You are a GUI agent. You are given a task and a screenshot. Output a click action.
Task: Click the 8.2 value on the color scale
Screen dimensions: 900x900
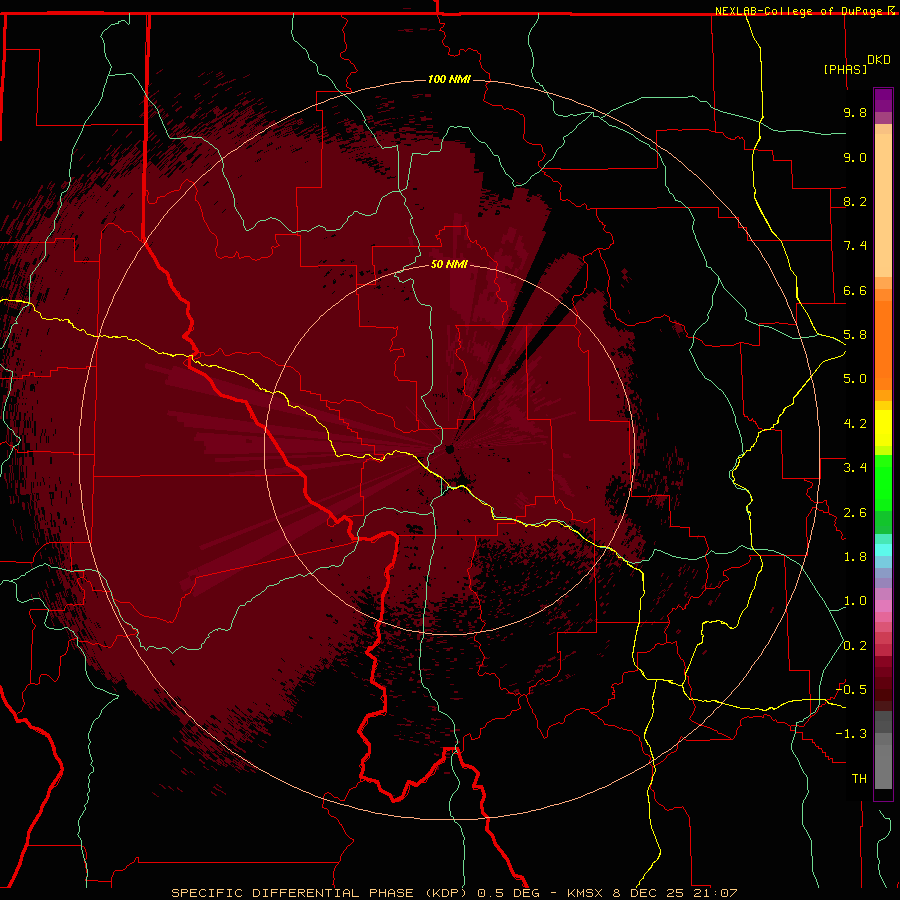click(x=855, y=201)
